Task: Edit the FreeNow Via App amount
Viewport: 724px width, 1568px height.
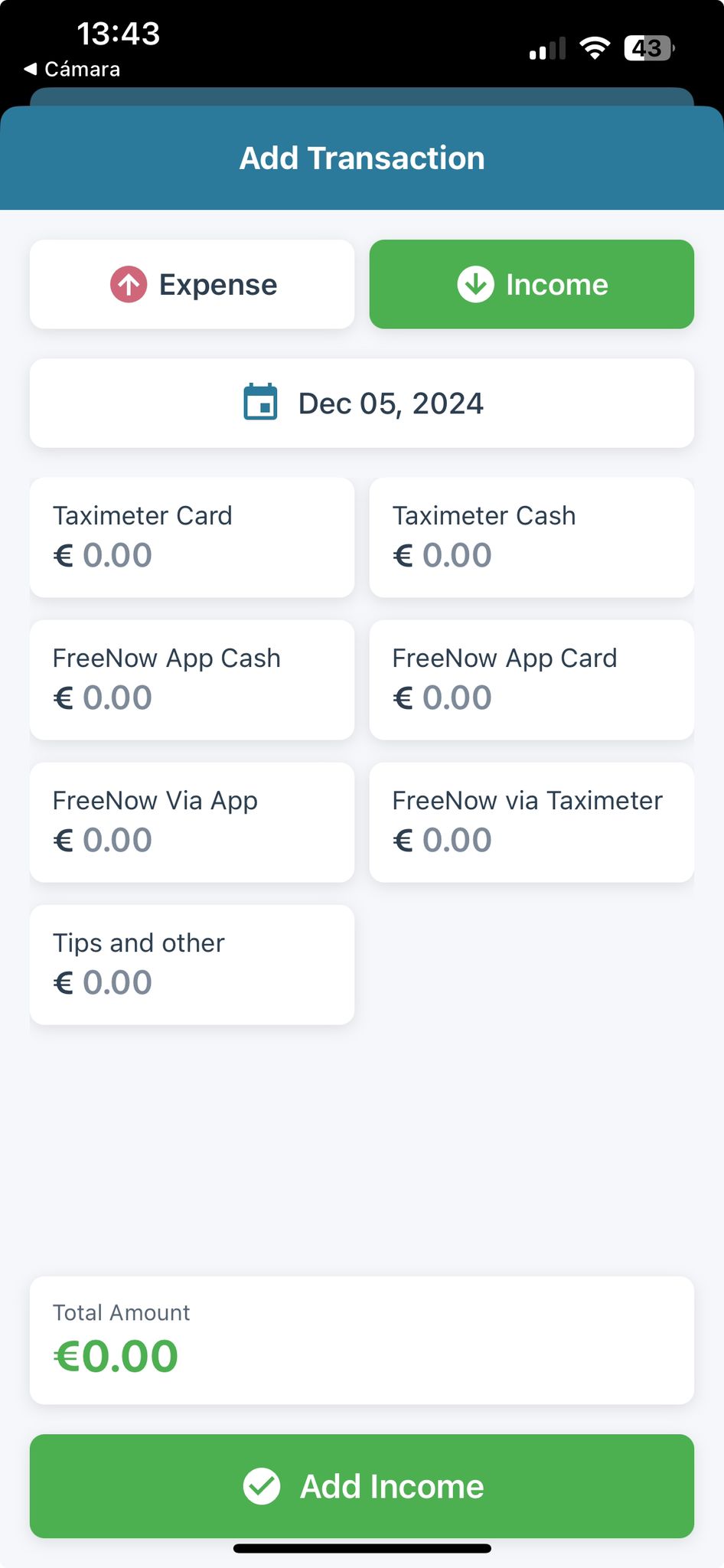Action: coord(192,822)
